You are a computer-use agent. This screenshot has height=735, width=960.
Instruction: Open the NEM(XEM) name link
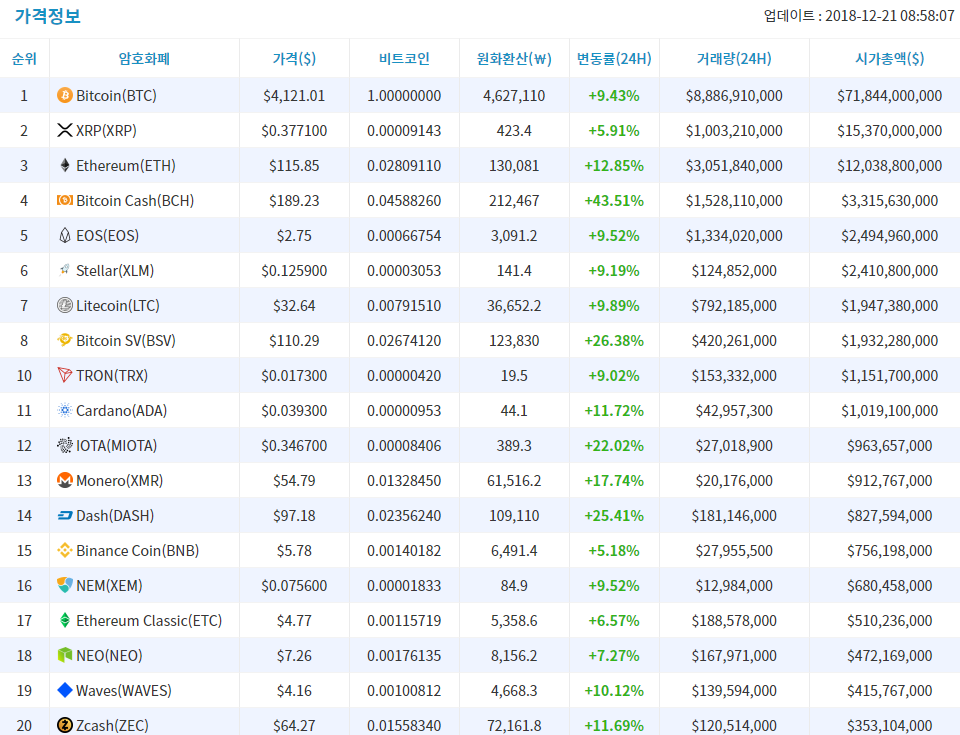point(109,586)
